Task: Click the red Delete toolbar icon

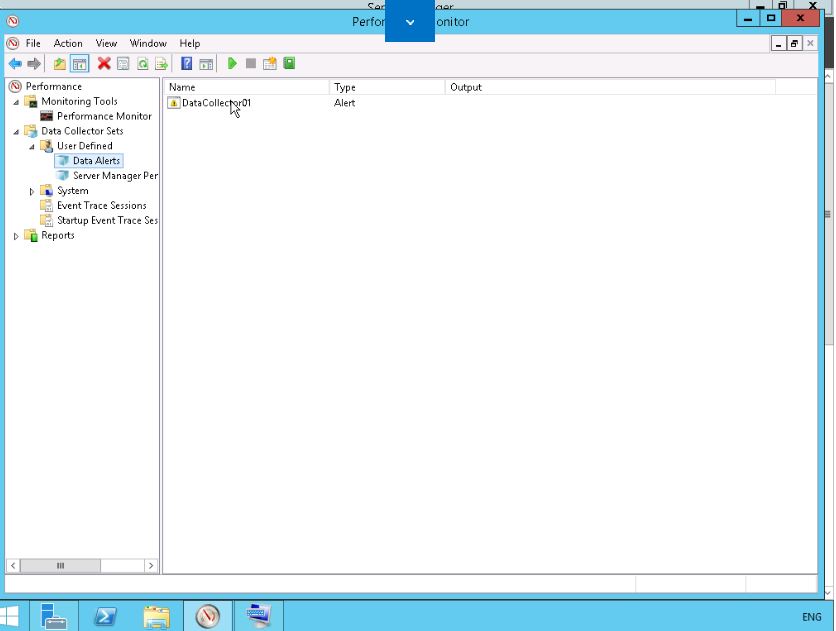Action: click(x=104, y=64)
